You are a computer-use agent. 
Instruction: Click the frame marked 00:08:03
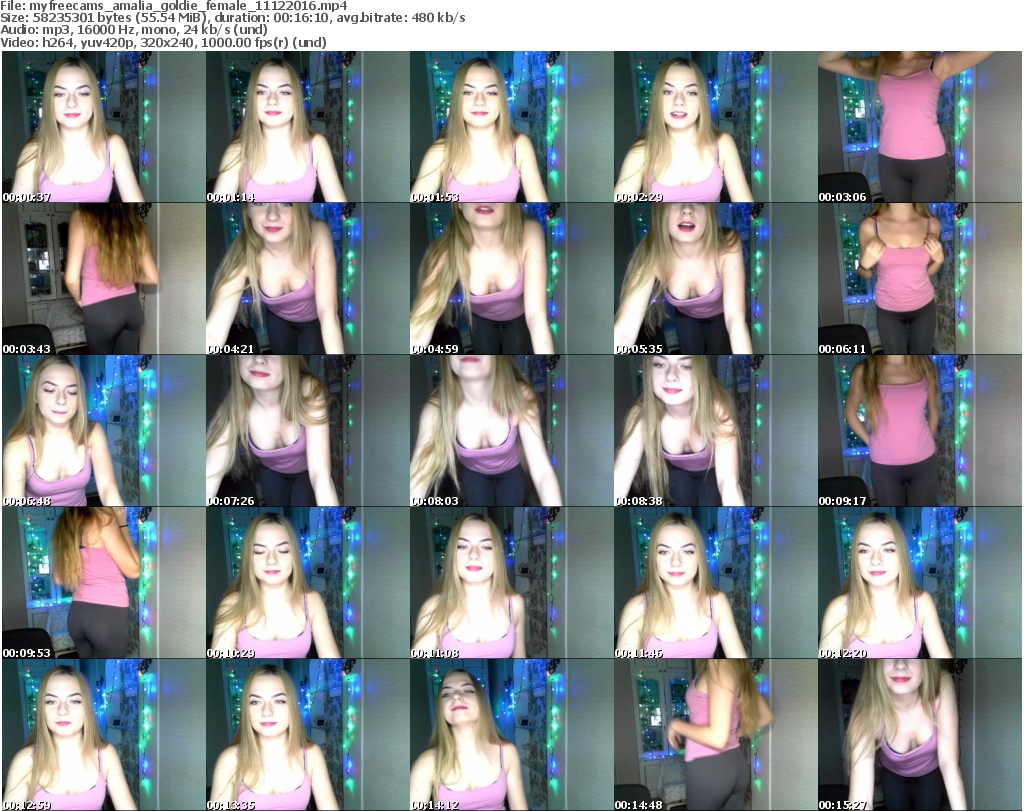(511, 431)
